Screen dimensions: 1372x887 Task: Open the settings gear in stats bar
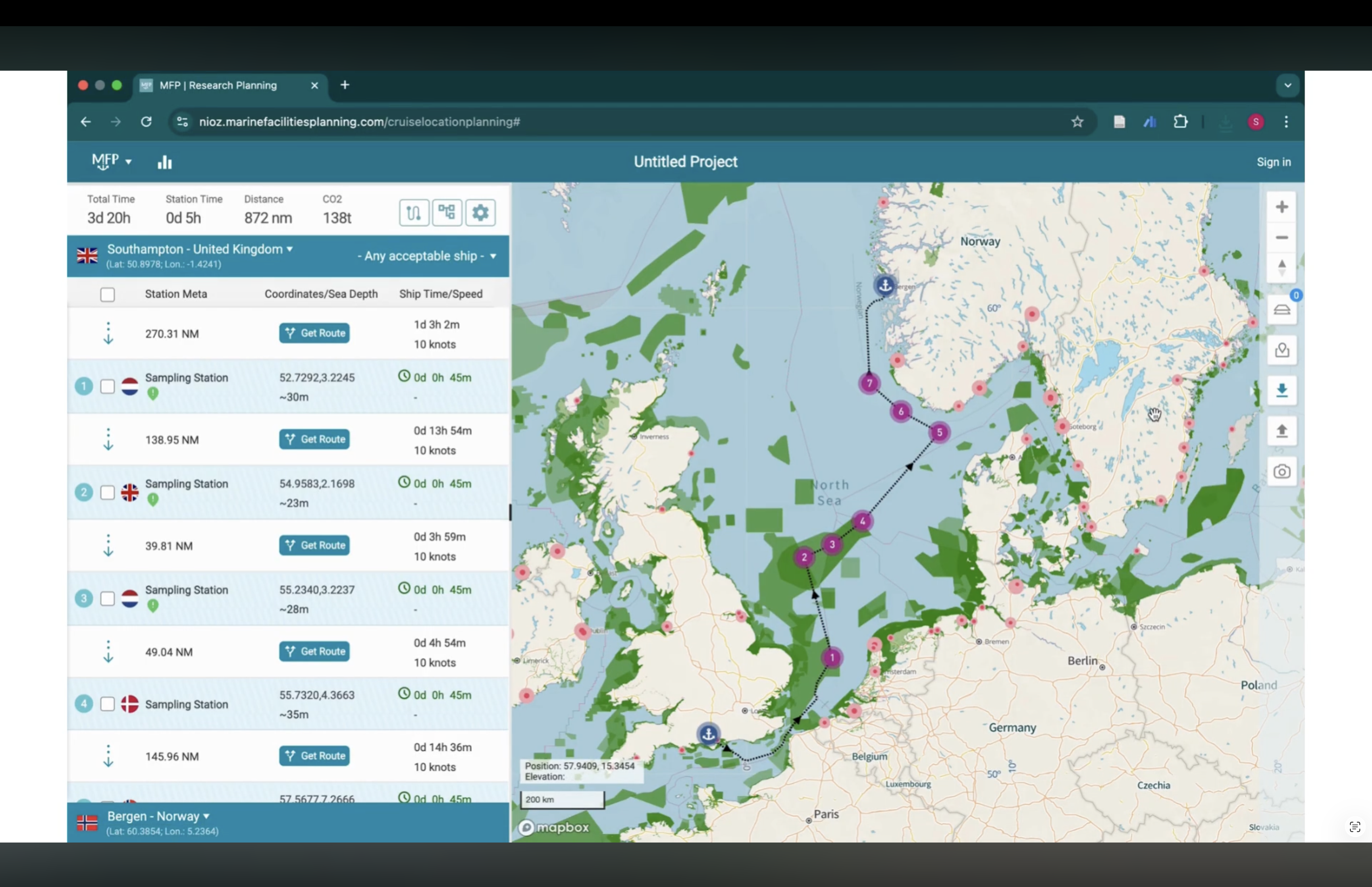pyautogui.click(x=480, y=213)
